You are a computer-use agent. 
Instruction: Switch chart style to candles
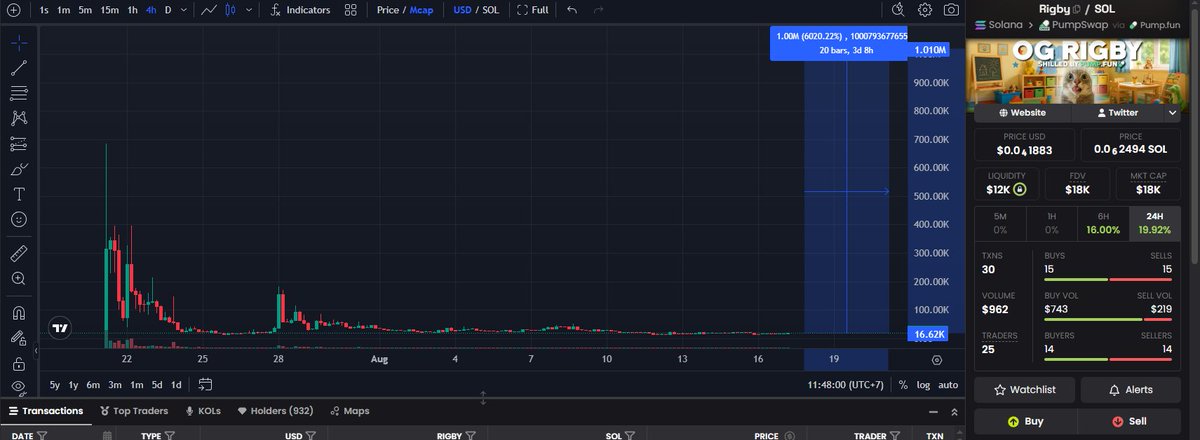pos(232,10)
